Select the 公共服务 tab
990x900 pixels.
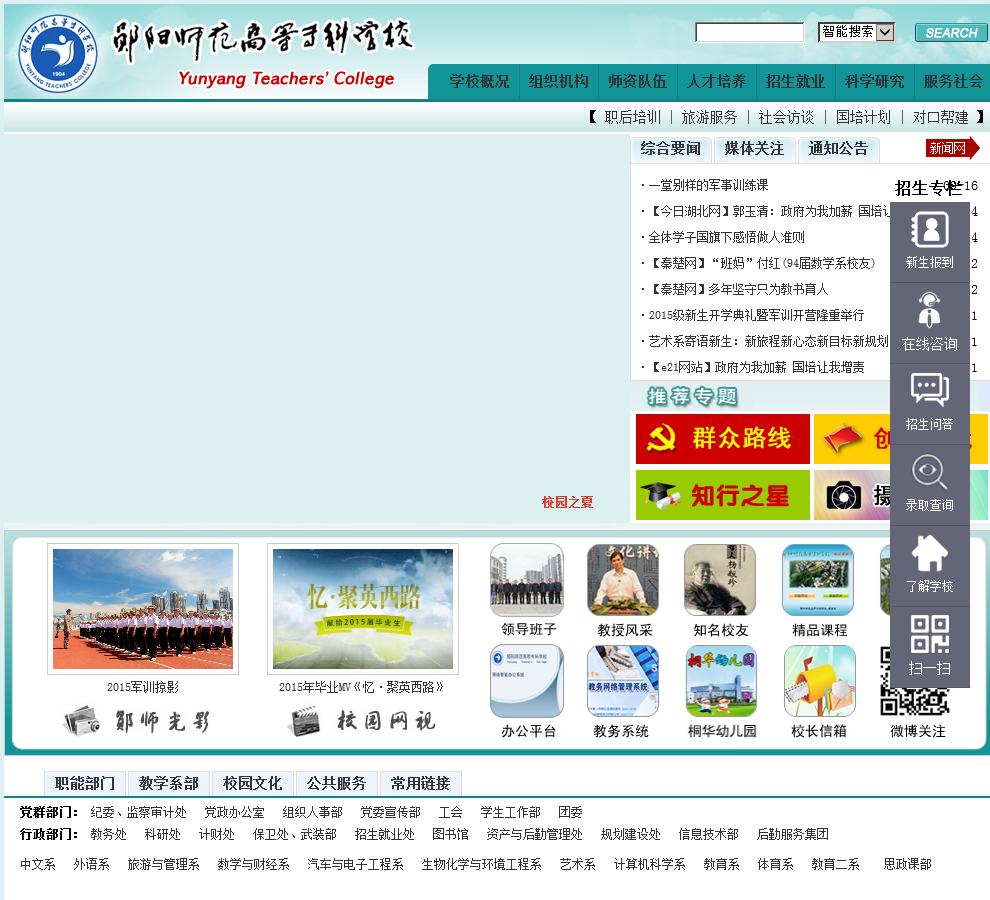(x=337, y=784)
